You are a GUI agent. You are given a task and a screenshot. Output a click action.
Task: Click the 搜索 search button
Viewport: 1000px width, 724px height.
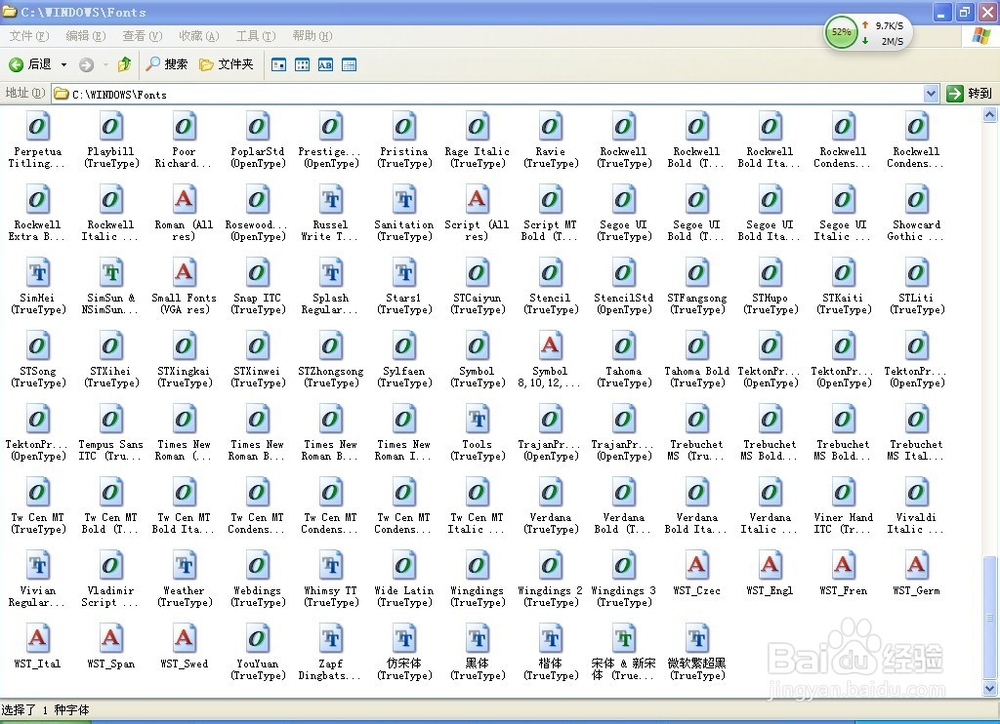coord(166,64)
